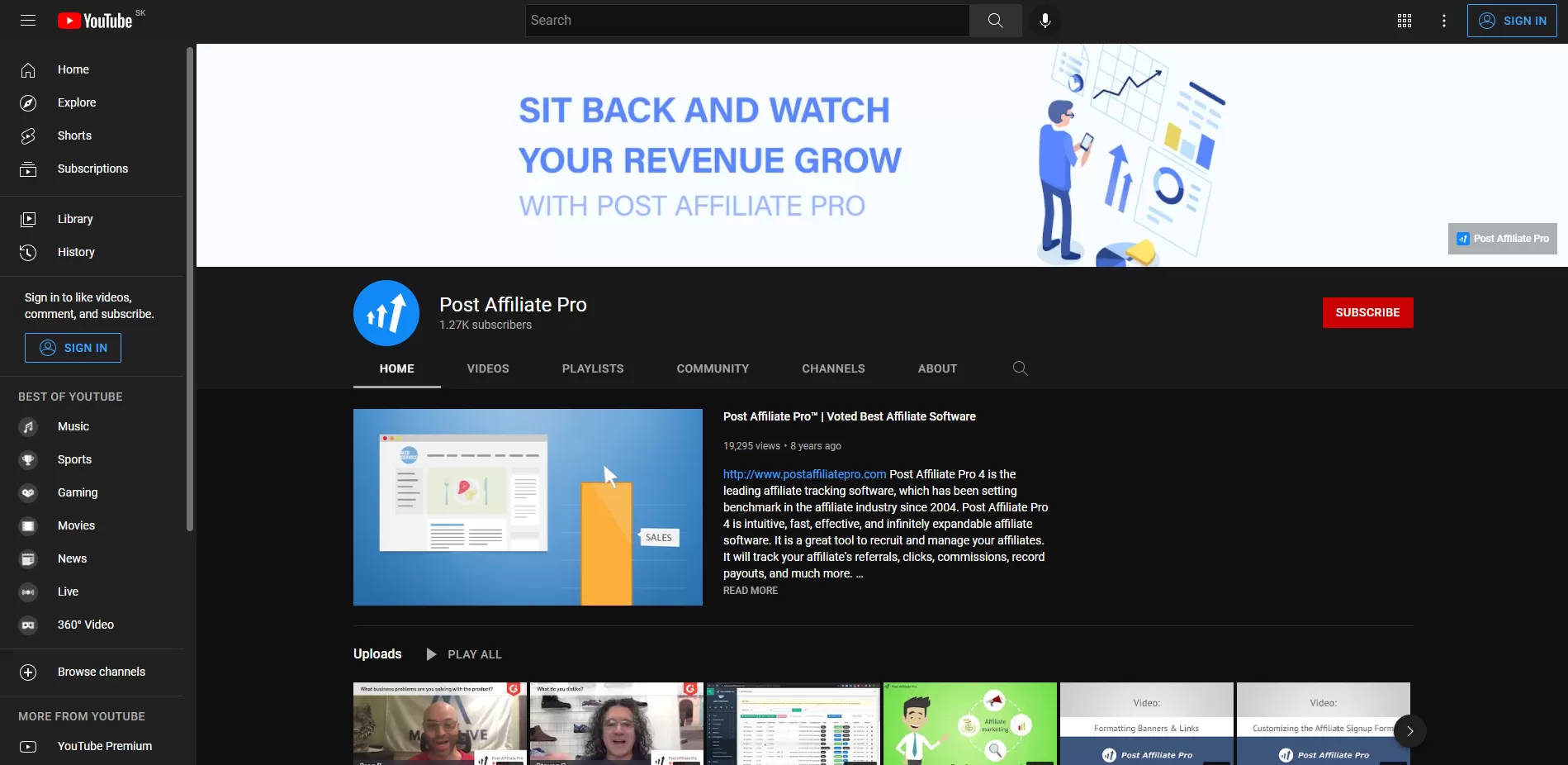
Task: Open YouTube Shorts
Action: point(73,135)
